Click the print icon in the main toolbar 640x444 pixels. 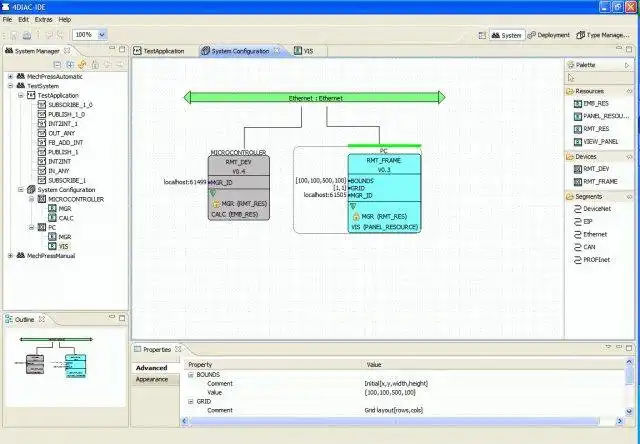pyautogui.click(x=27, y=35)
